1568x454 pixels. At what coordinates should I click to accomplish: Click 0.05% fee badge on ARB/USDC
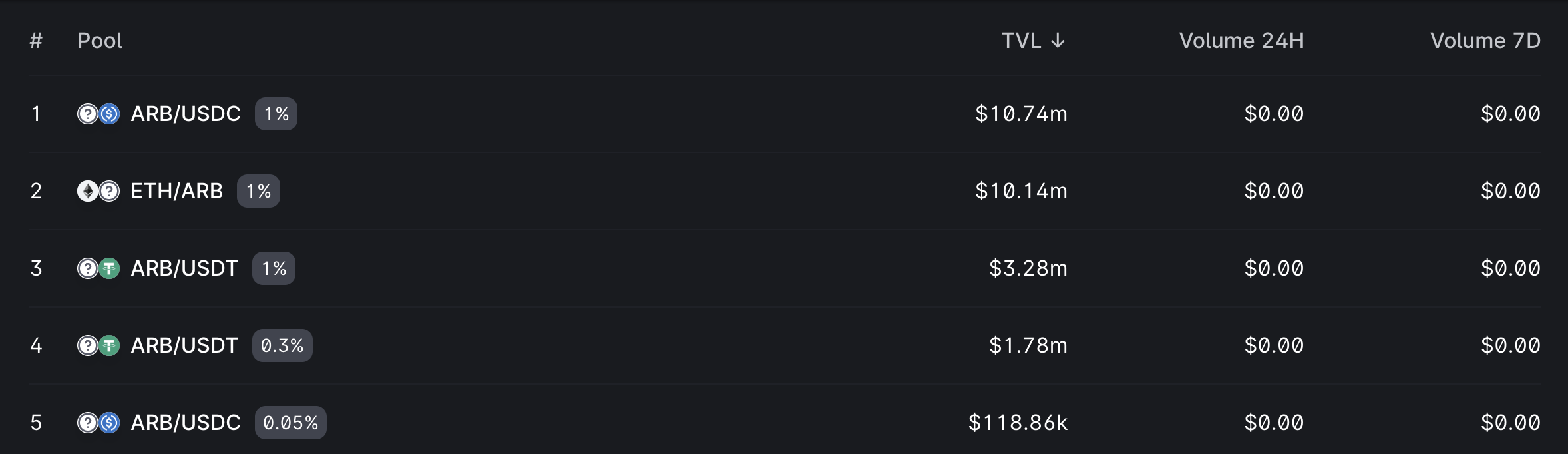(x=290, y=423)
